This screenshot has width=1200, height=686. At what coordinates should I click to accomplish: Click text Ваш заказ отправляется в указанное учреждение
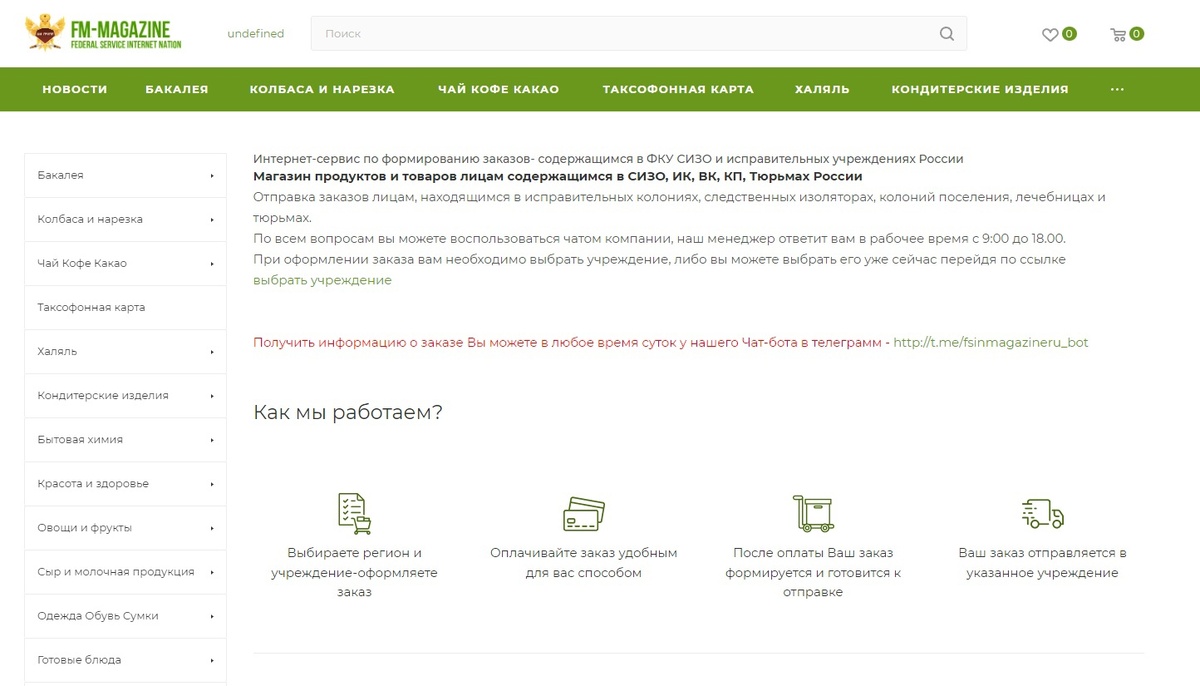tap(1043, 563)
